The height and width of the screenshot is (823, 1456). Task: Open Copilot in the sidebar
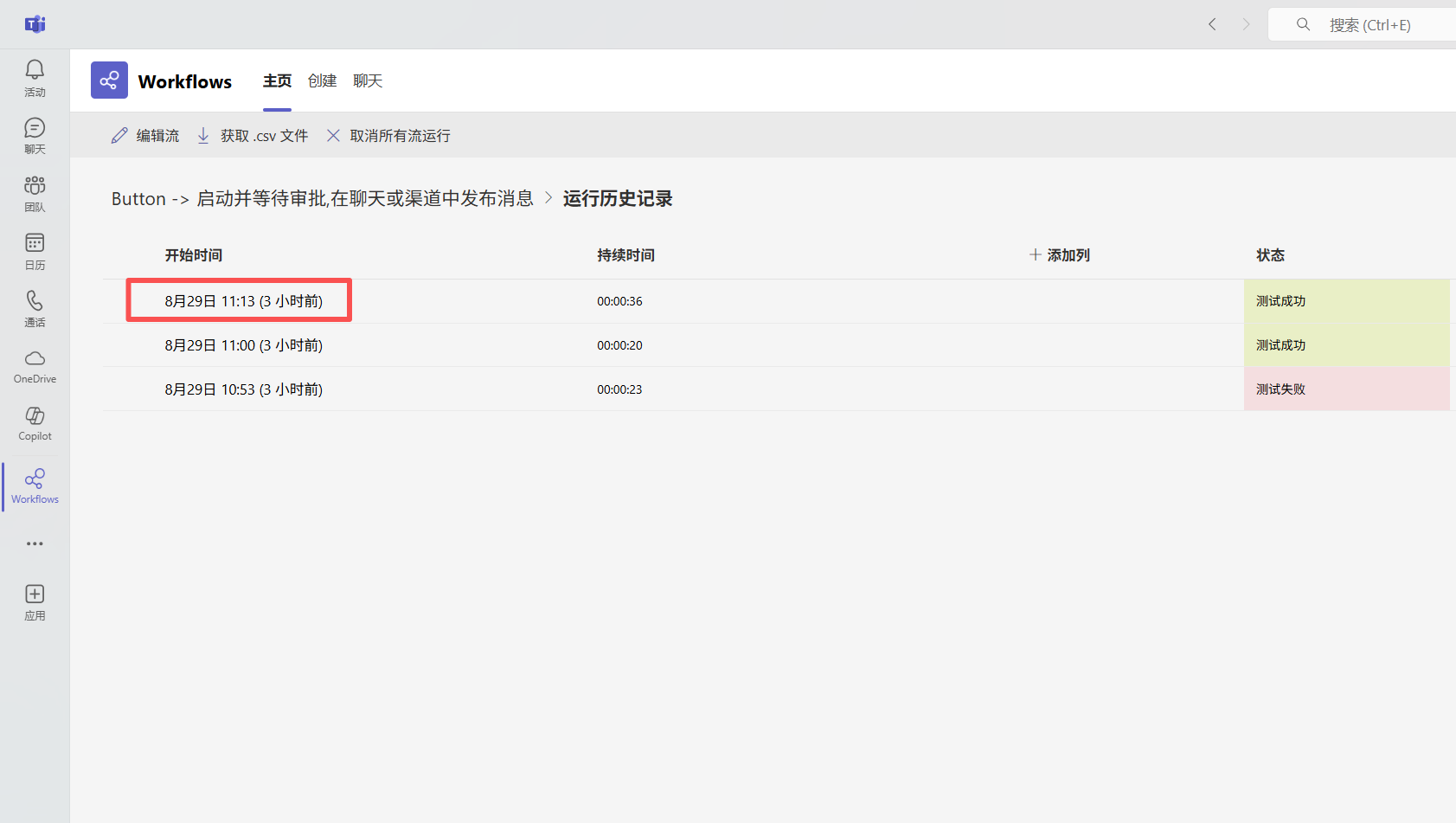(x=35, y=424)
